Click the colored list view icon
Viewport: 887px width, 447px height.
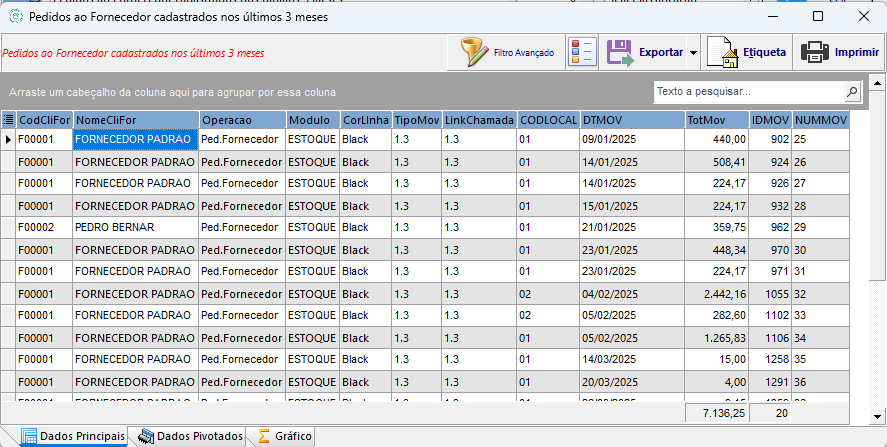pyautogui.click(x=582, y=52)
